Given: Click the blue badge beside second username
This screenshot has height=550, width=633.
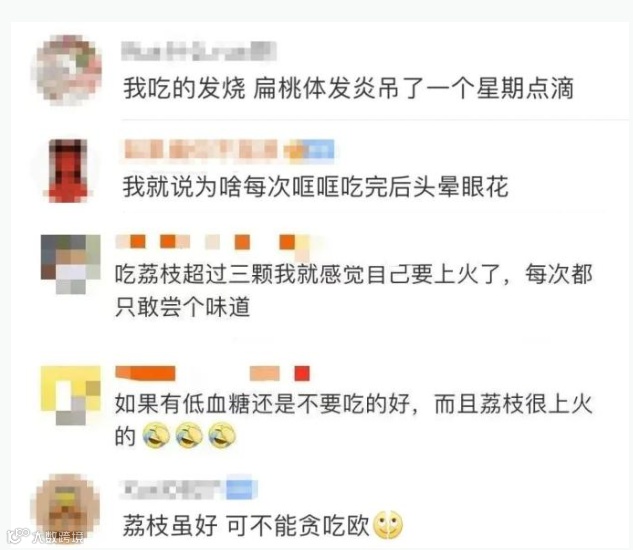Looking at the screenshot, I should [310, 149].
